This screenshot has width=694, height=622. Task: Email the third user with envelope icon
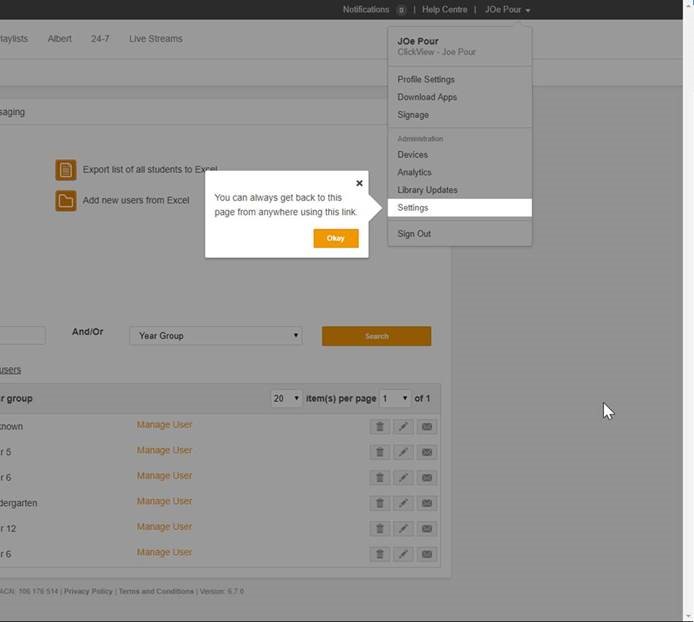(427, 478)
